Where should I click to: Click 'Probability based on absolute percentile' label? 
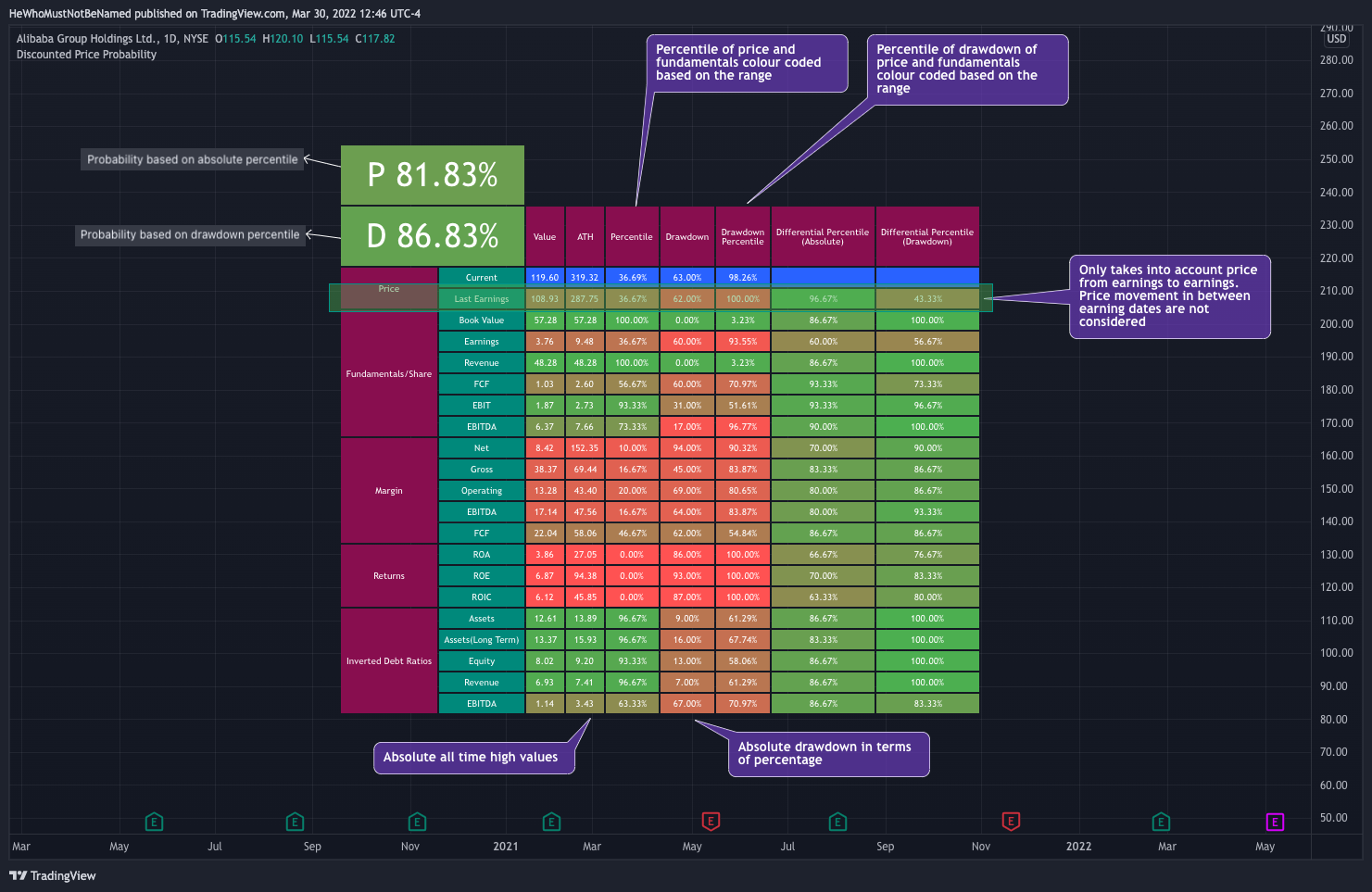tap(193, 159)
